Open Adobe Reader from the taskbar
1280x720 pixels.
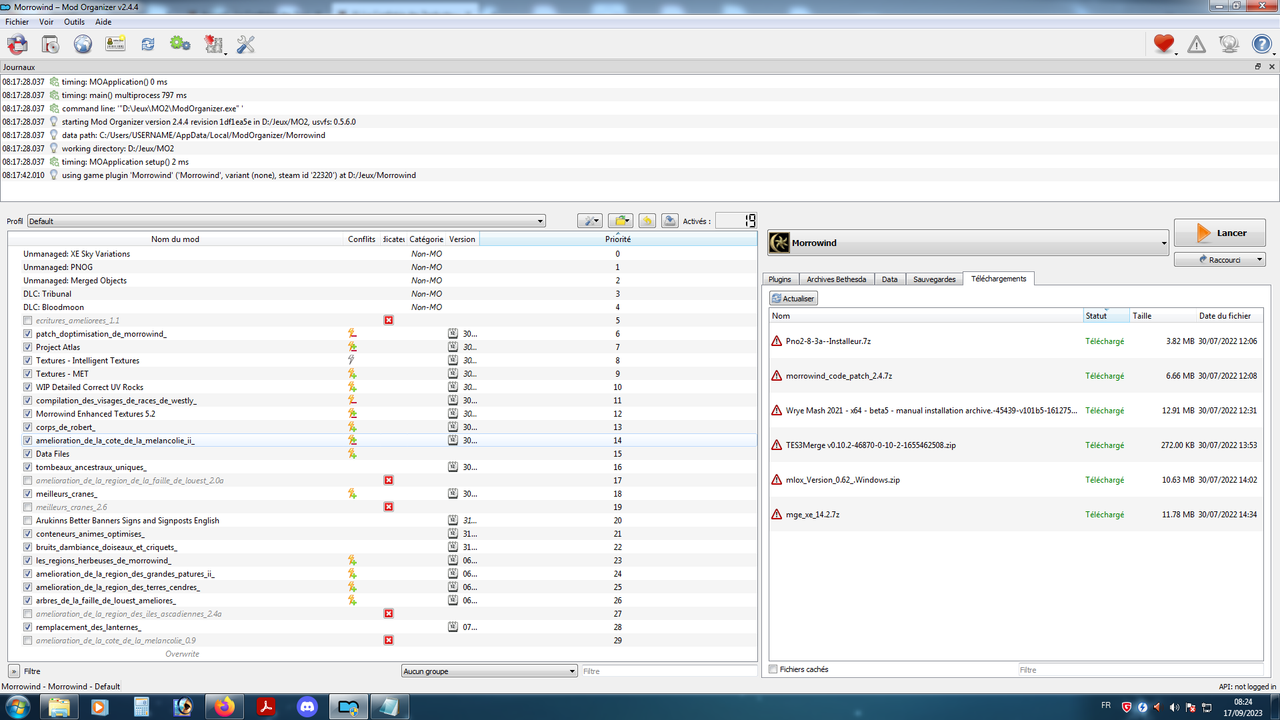pos(266,706)
